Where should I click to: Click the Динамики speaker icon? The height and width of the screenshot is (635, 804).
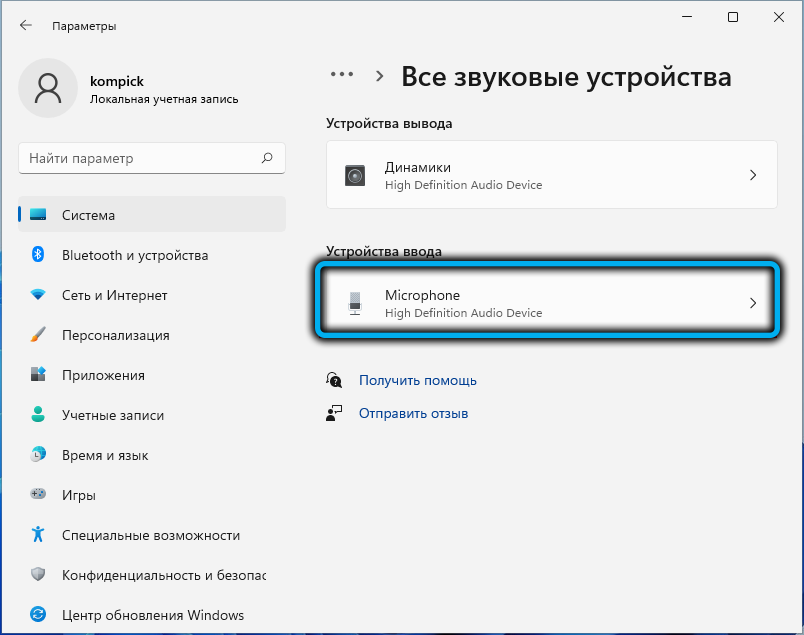pos(355,176)
